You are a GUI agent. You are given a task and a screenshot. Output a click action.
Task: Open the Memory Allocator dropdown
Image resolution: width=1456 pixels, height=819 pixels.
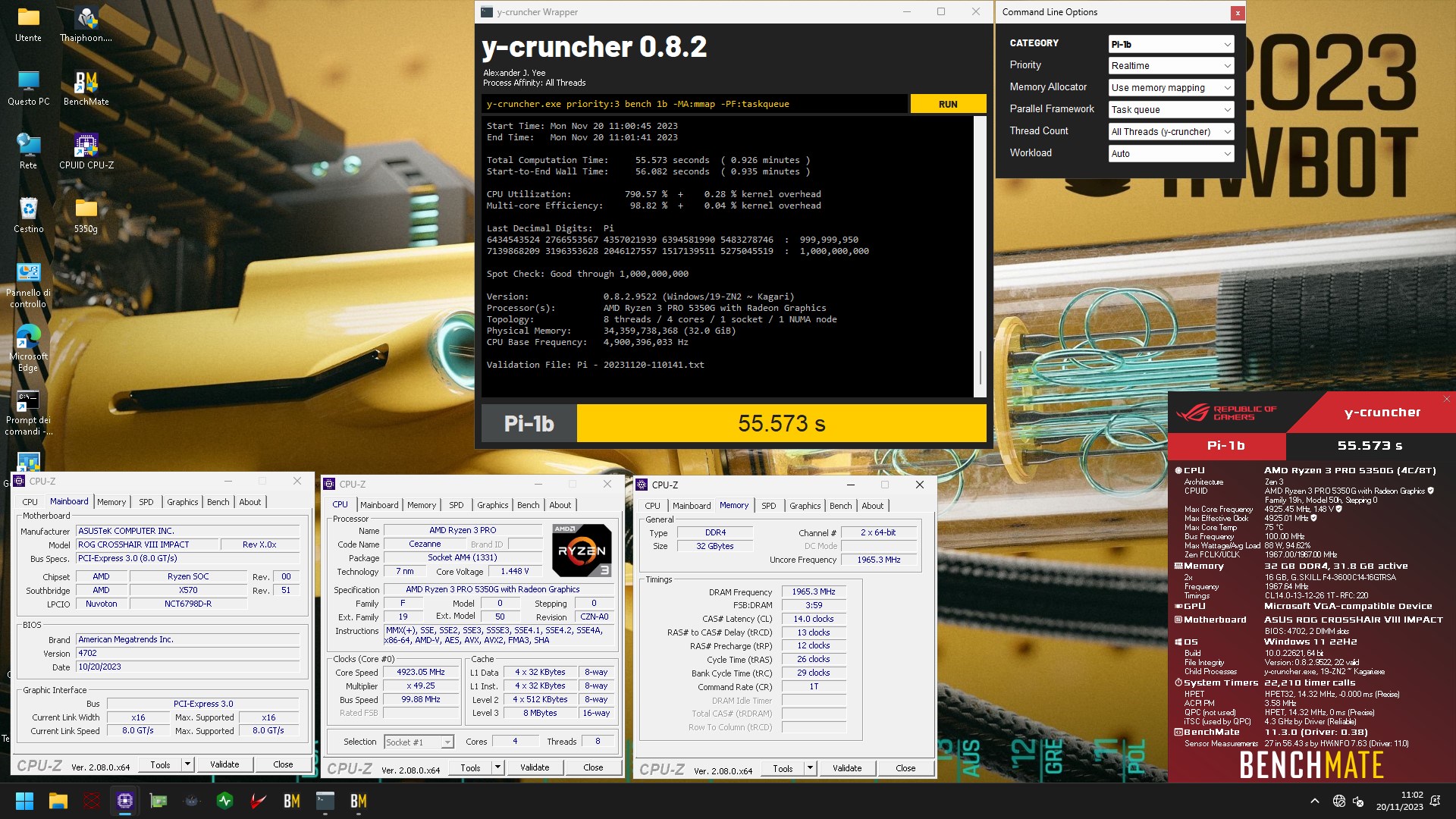1171,88
